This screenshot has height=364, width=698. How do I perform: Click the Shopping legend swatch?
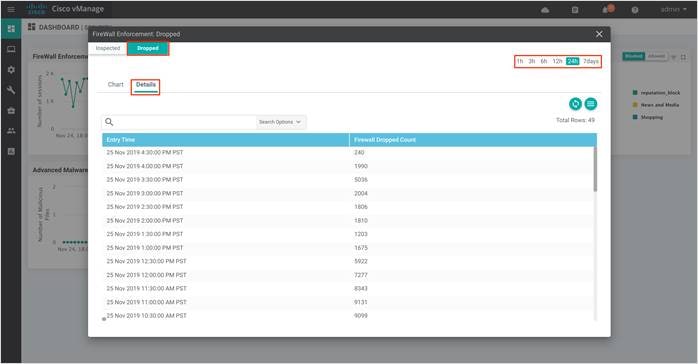click(x=635, y=117)
